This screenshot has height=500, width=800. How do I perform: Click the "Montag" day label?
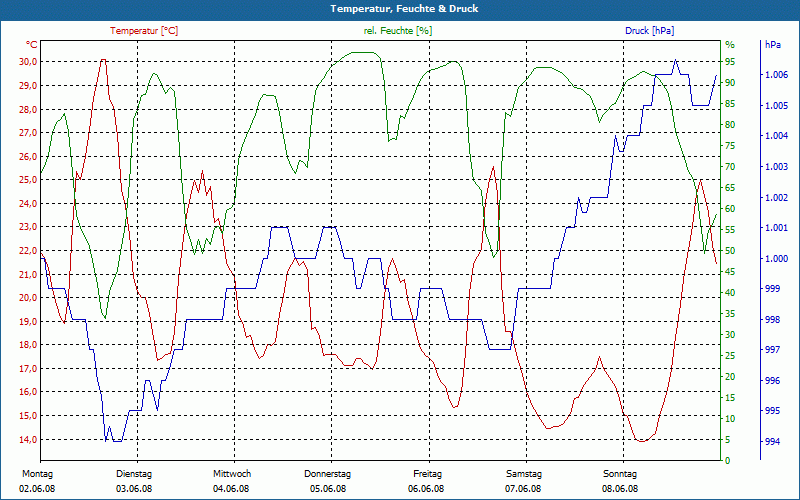click(37, 474)
